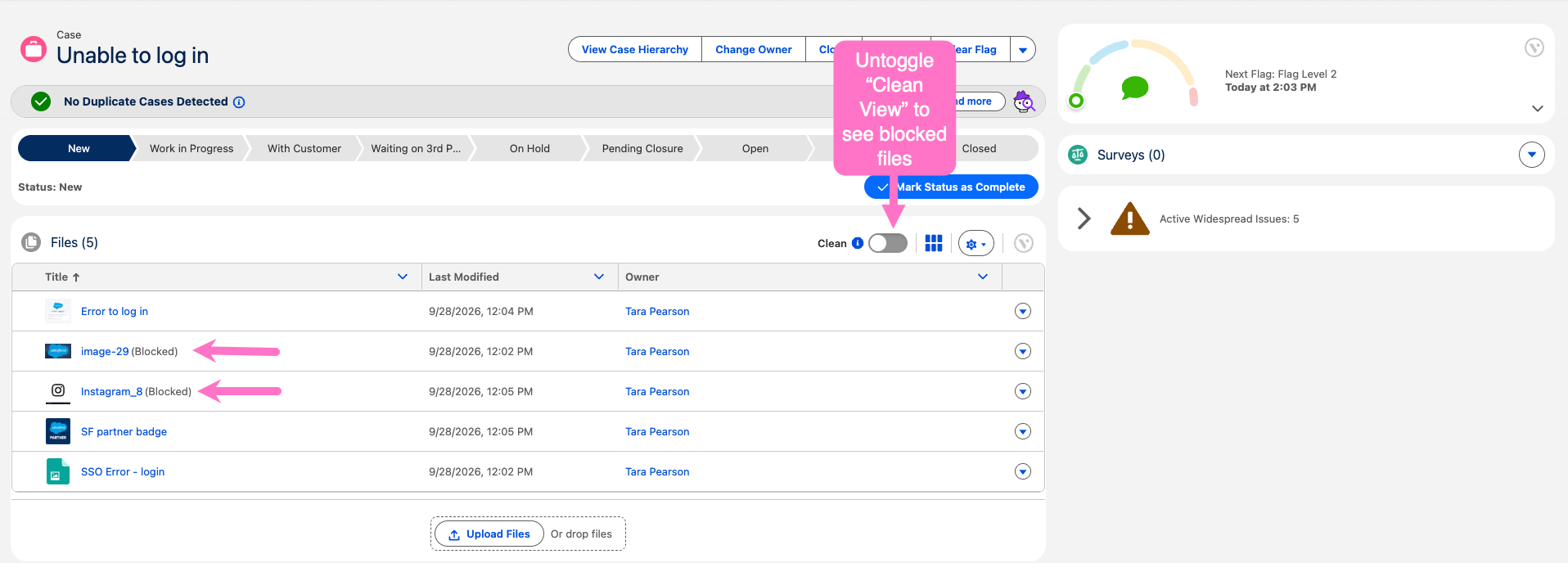Click the grey circular icon in Files header

tap(1024, 243)
